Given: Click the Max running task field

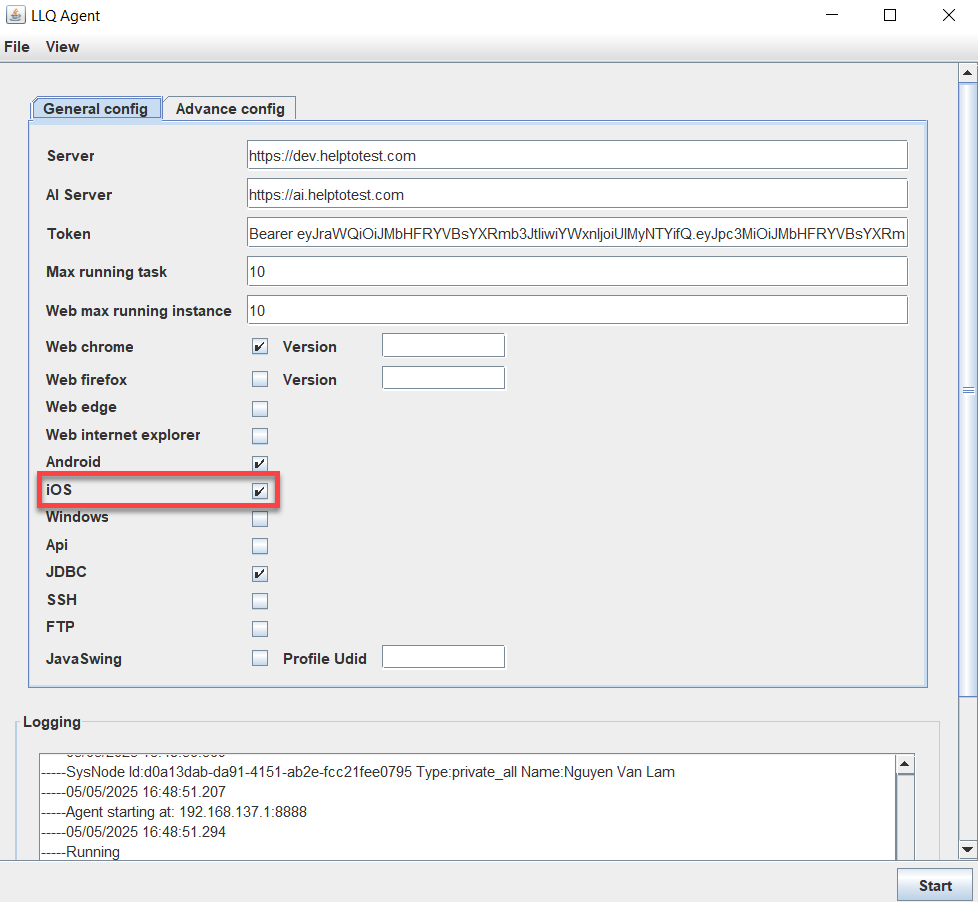Looking at the screenshot, I should (577, 272).
